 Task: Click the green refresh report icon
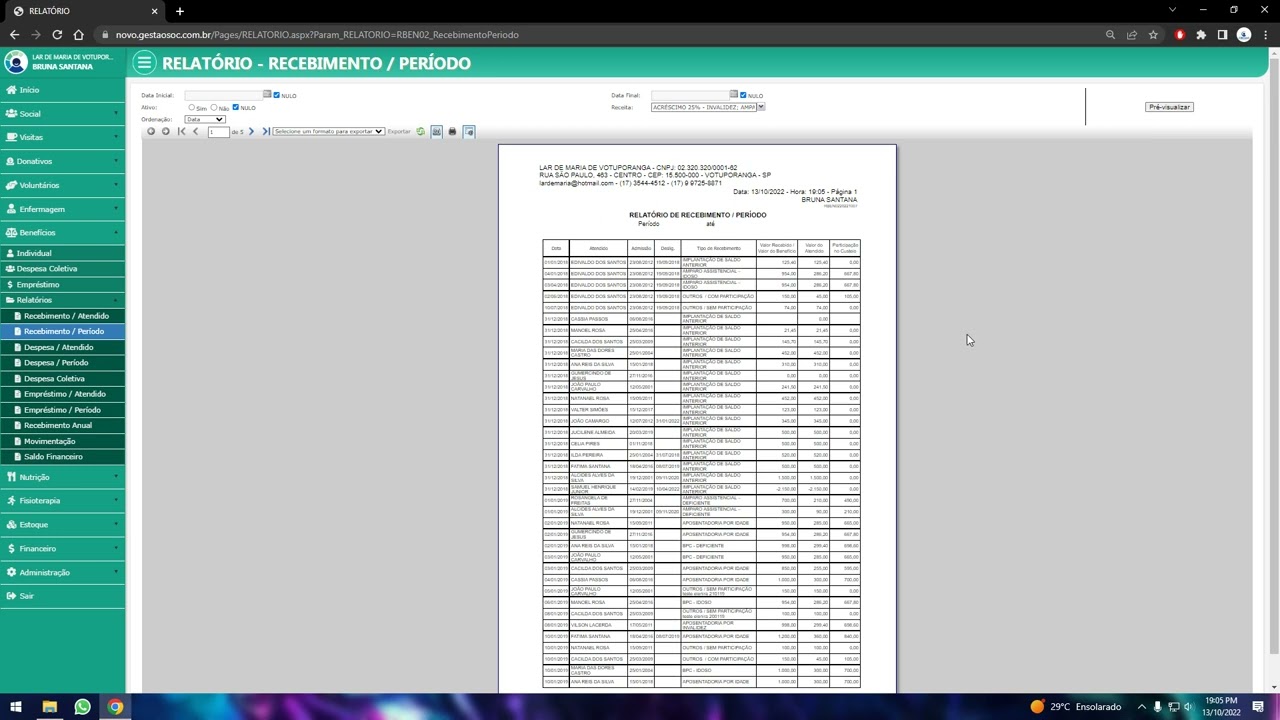click(x=420, y=132)
